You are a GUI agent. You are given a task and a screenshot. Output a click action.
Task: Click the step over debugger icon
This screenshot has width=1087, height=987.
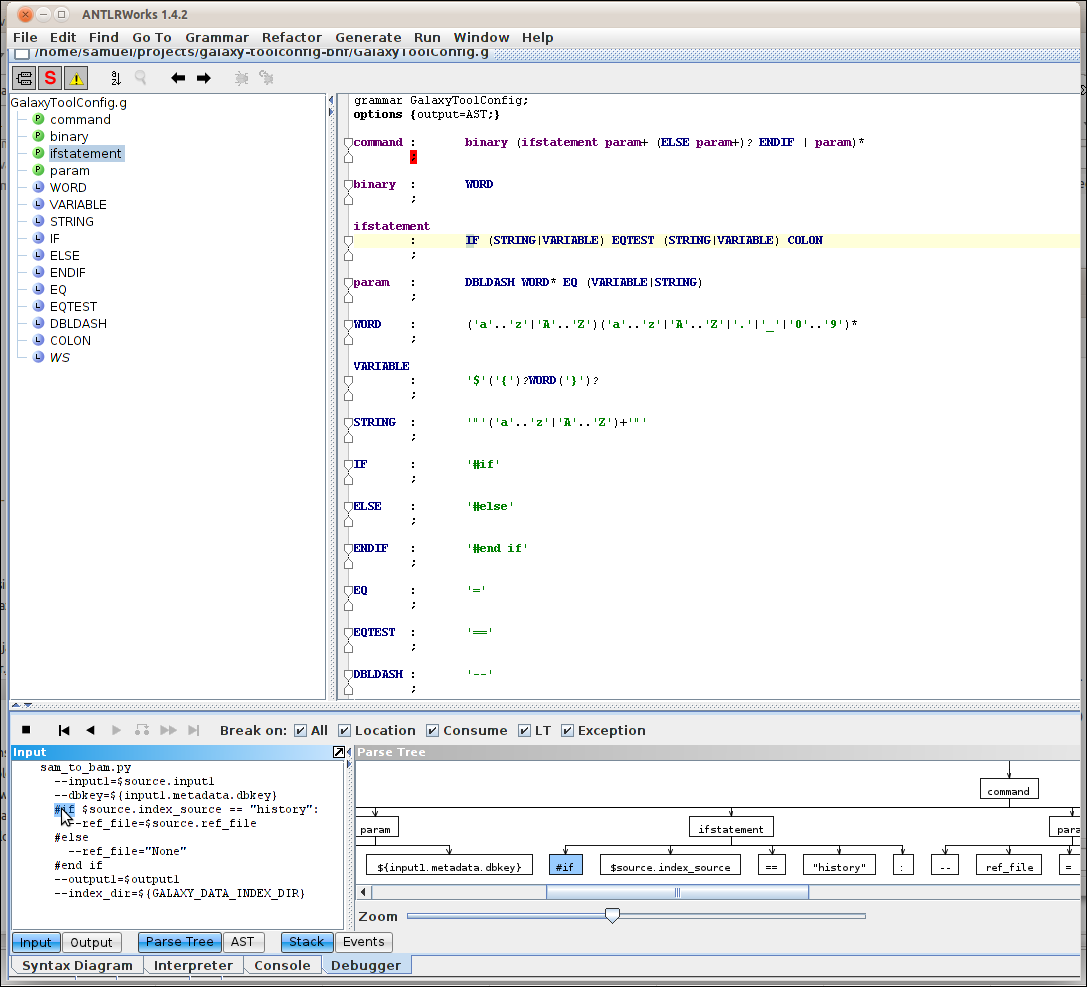click(x=142, y=730)
